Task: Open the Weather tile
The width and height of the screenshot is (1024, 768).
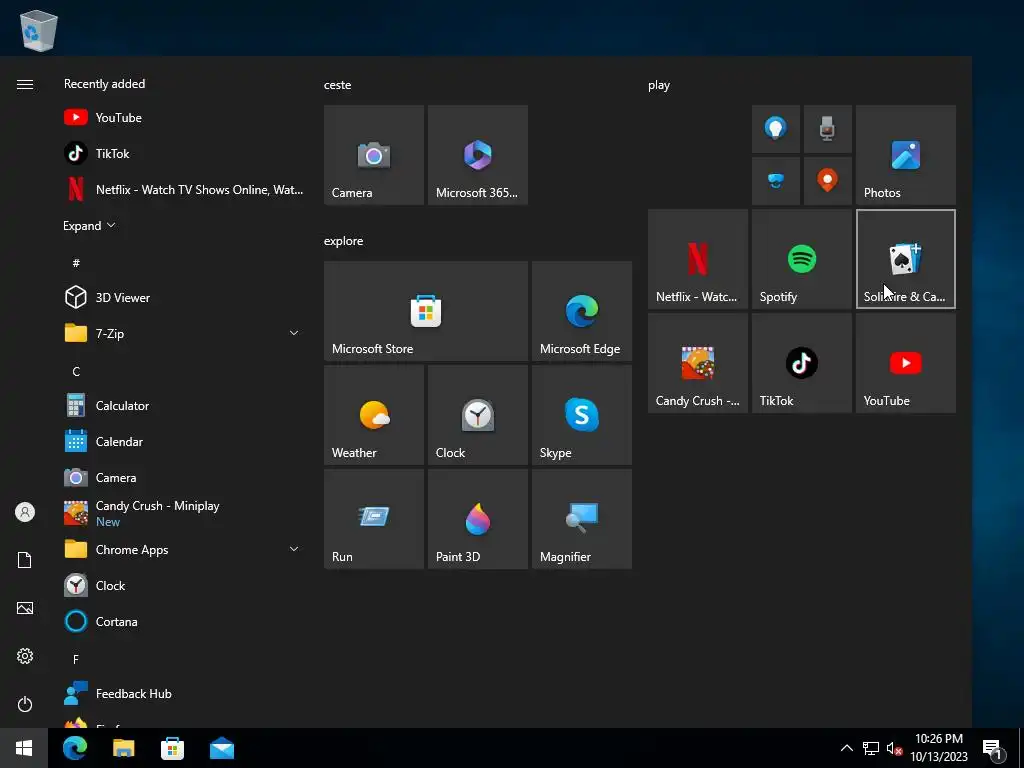Action: coord(374,415)
